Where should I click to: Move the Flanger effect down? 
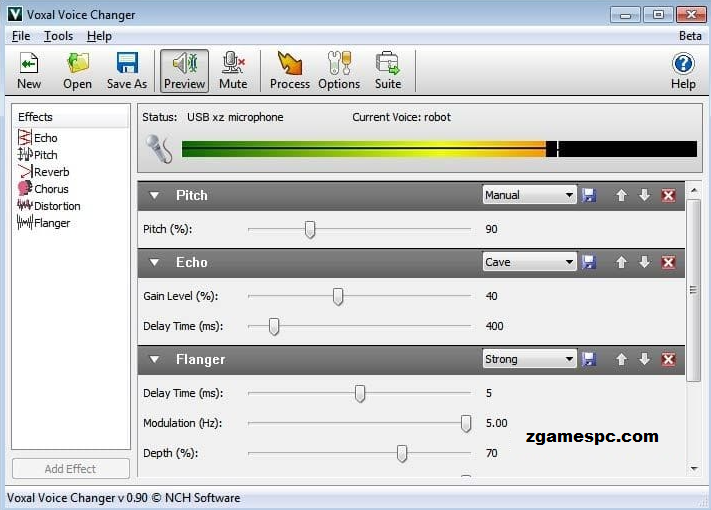click(x=644, y=359)
